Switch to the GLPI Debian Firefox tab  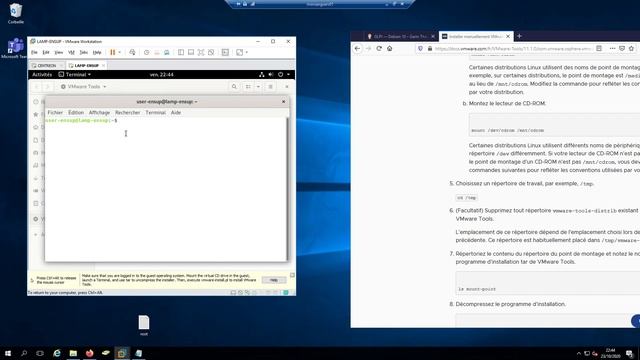pyautogui.click(x=400, y=36)
